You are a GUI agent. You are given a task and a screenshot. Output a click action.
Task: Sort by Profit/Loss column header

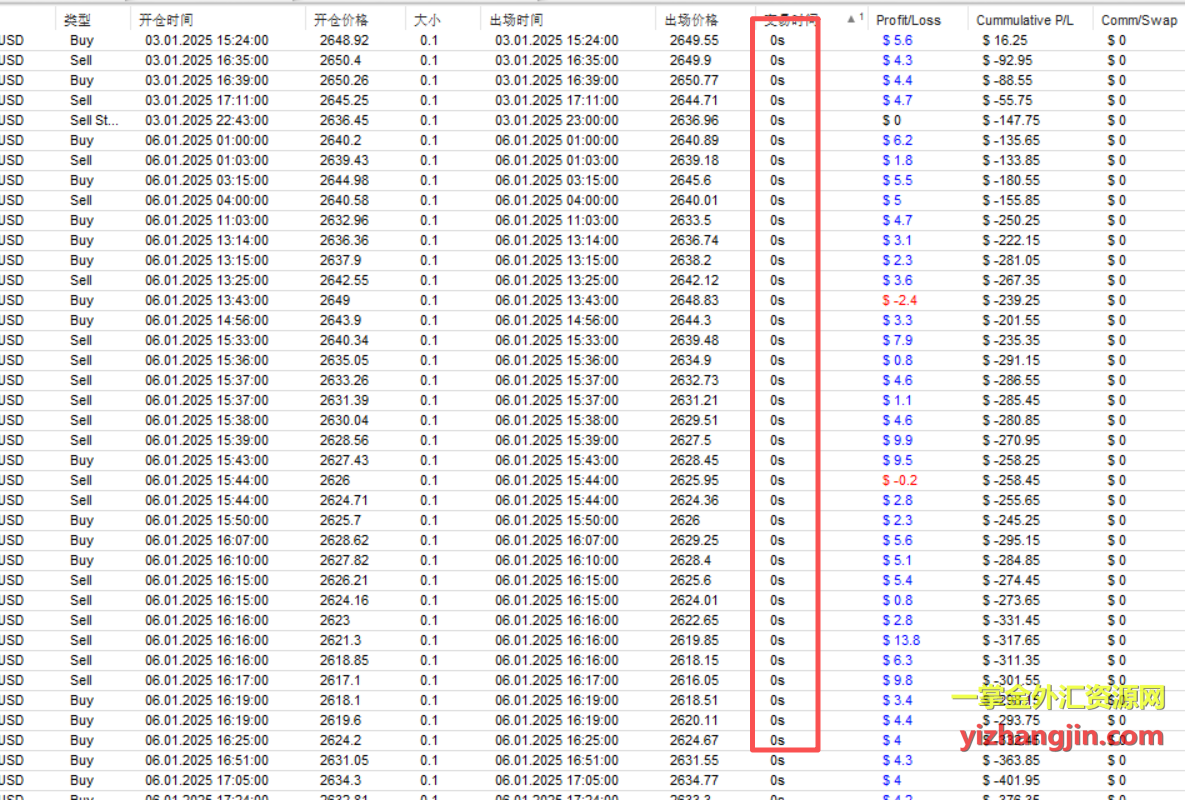[x=908, y=20]
